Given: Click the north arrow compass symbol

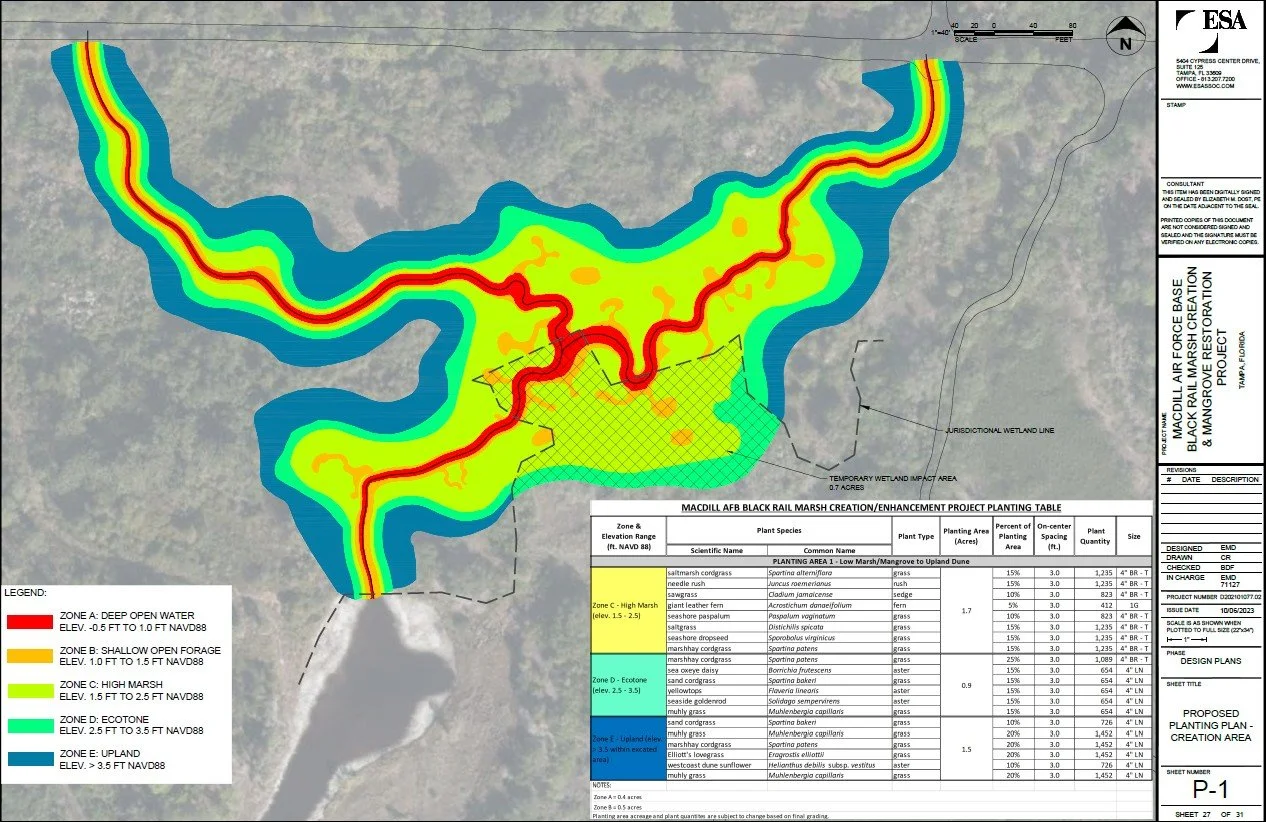Looking at the screenshot, I should [1125, 36].
